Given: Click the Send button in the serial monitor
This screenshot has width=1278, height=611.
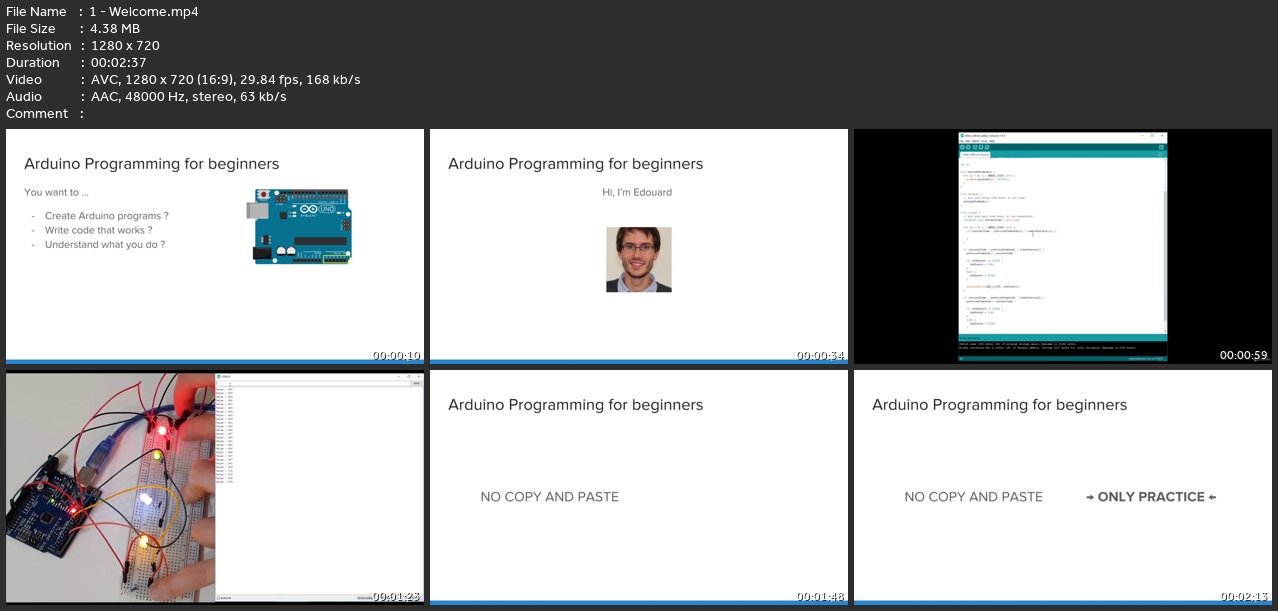Looking at the screenshot, I should [x=415, y=383].
